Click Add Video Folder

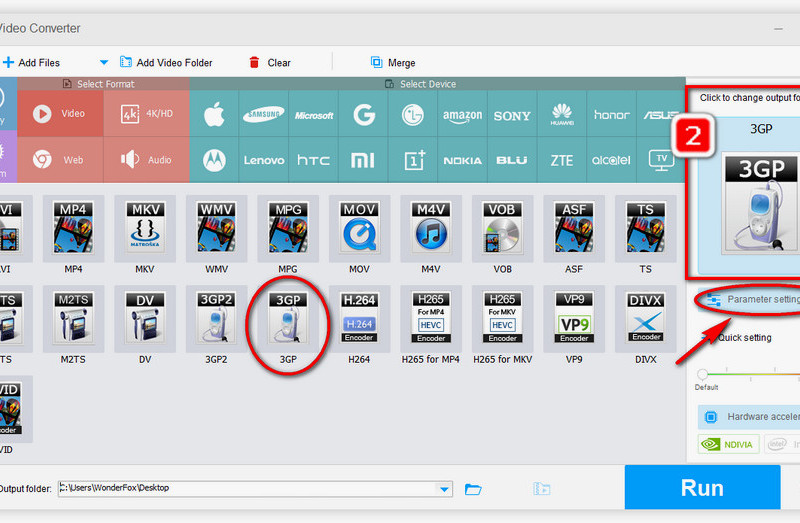(x=166, y=63)
